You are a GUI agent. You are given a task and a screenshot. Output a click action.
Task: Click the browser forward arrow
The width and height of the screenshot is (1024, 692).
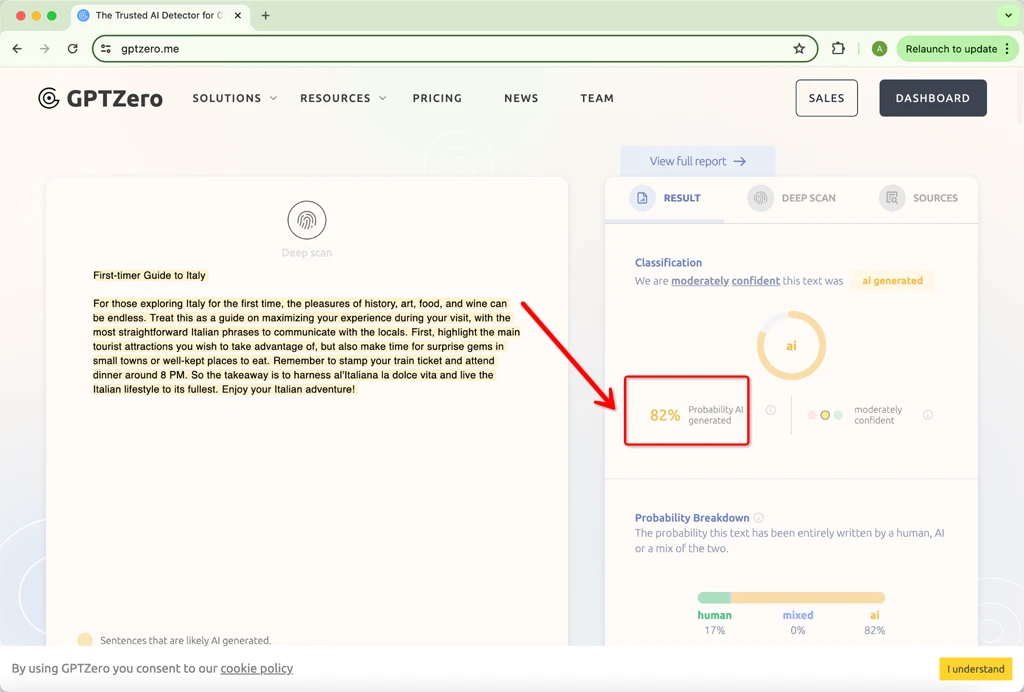(x=44, y=48)
